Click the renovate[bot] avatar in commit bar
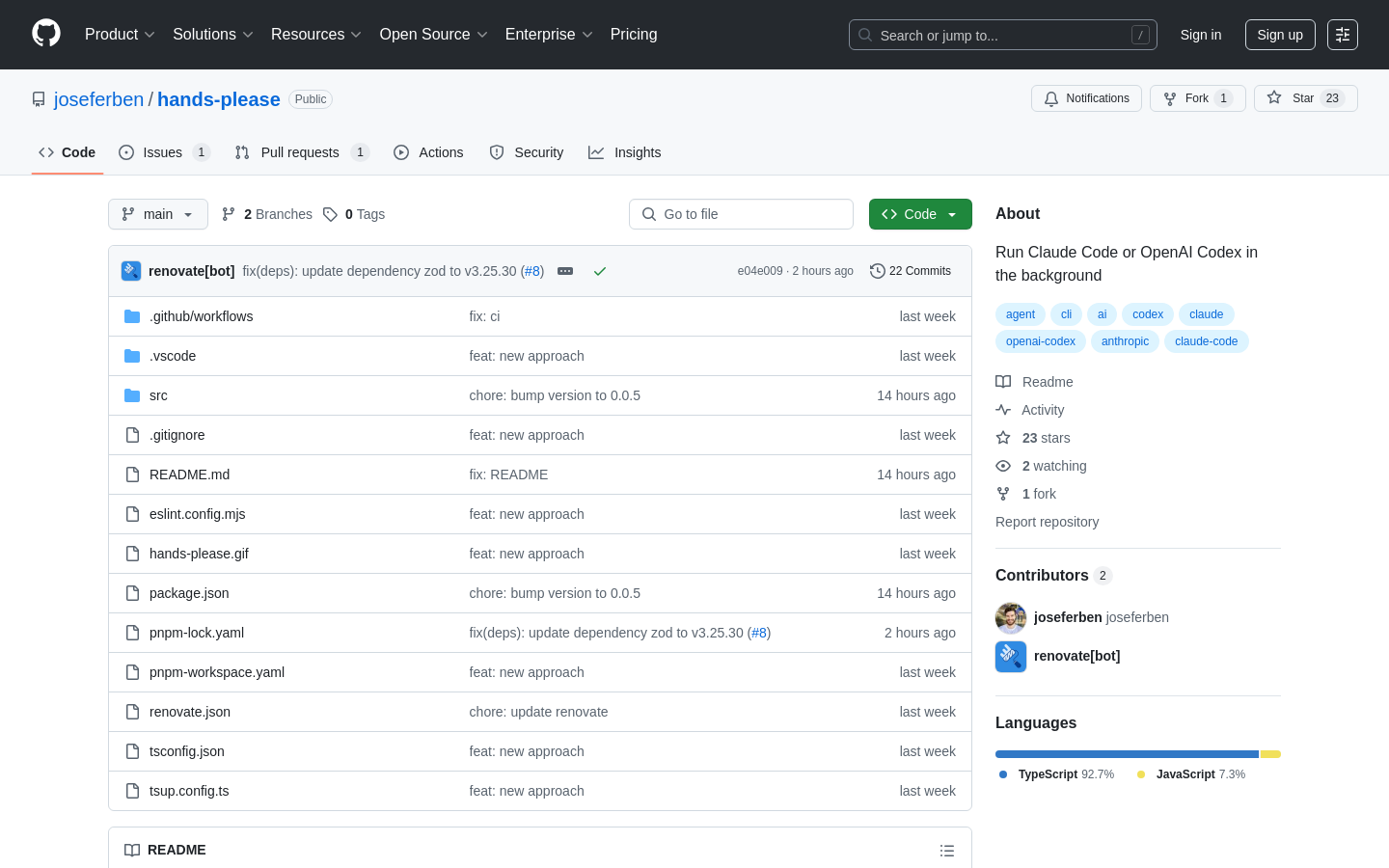The width and height of the screenshot is (1389, 868). (x=131, y=271)
